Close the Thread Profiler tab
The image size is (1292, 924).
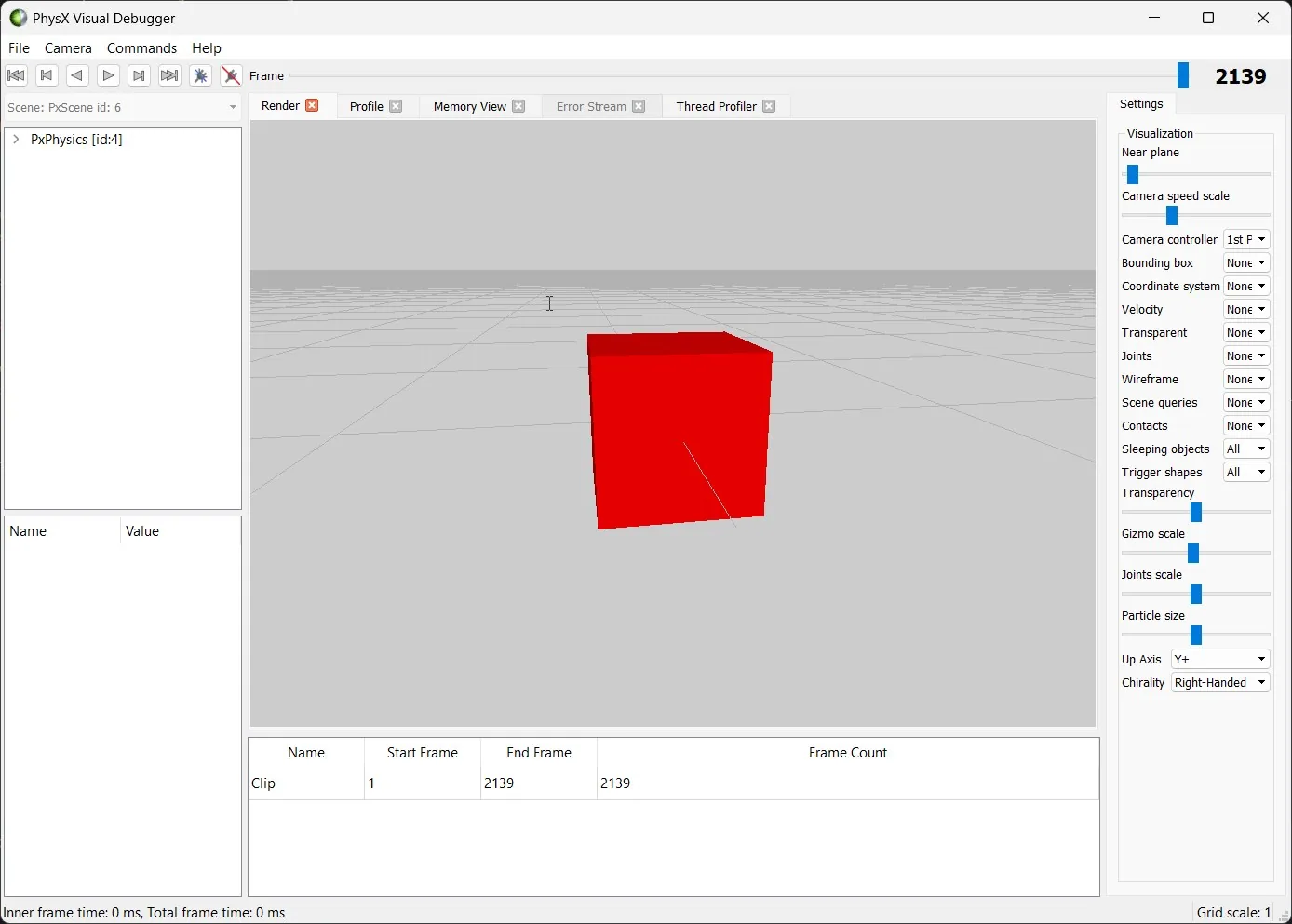pos(770,106)
